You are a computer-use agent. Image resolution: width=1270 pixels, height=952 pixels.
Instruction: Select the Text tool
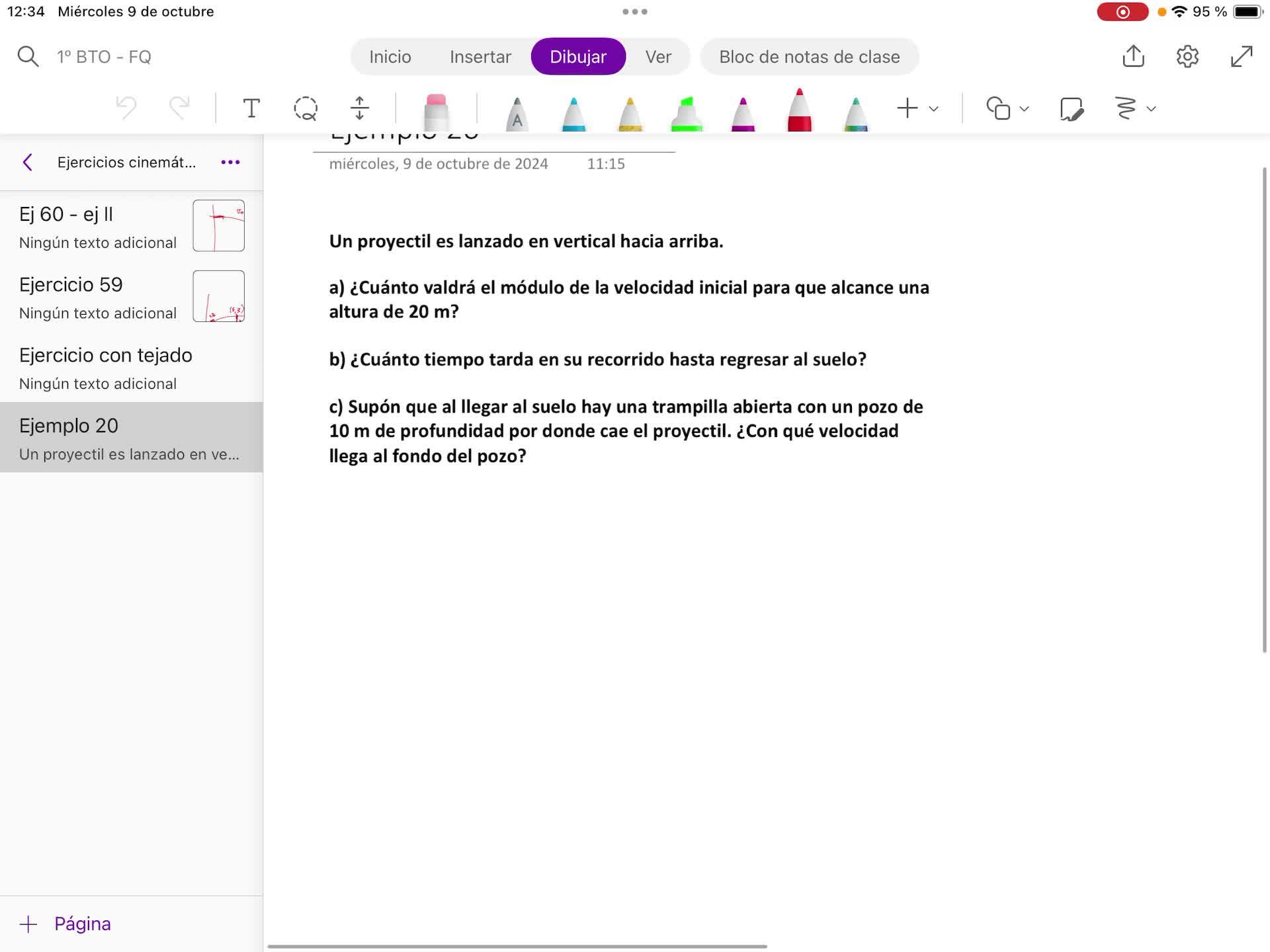(x=251, y=108)
